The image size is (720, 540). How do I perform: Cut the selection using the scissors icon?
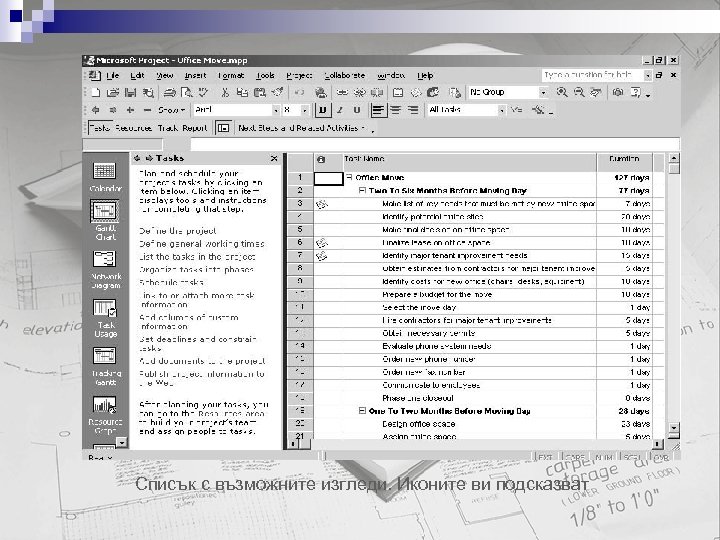[225, 93]
